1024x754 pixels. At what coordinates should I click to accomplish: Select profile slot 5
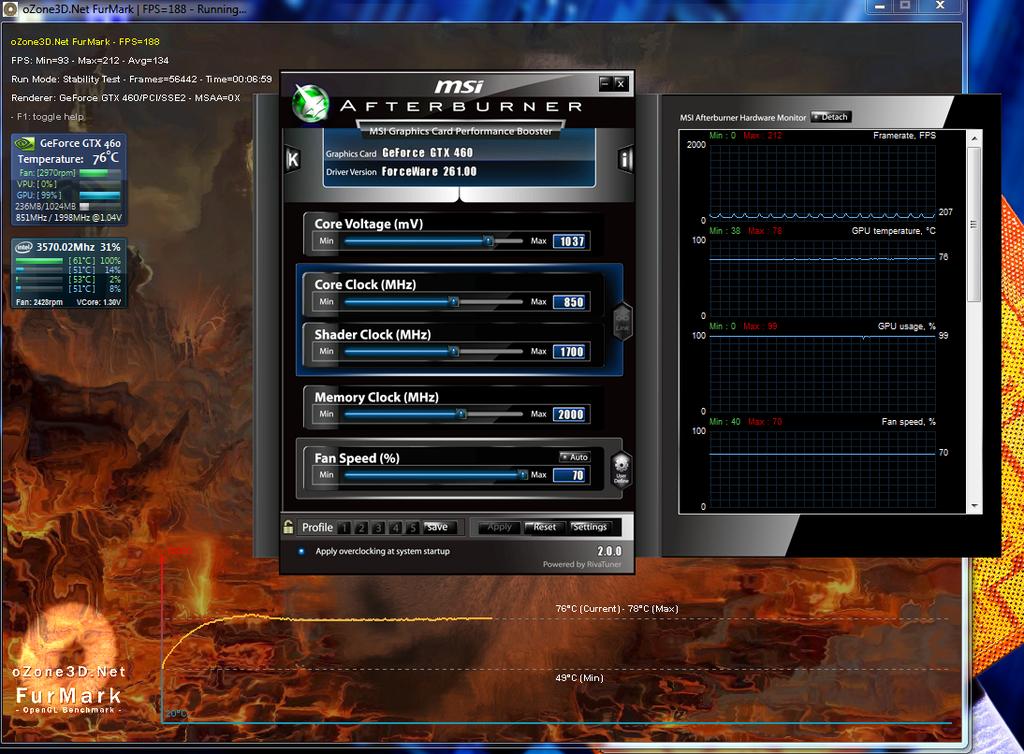pyautogui.click(x=412, y=527)
